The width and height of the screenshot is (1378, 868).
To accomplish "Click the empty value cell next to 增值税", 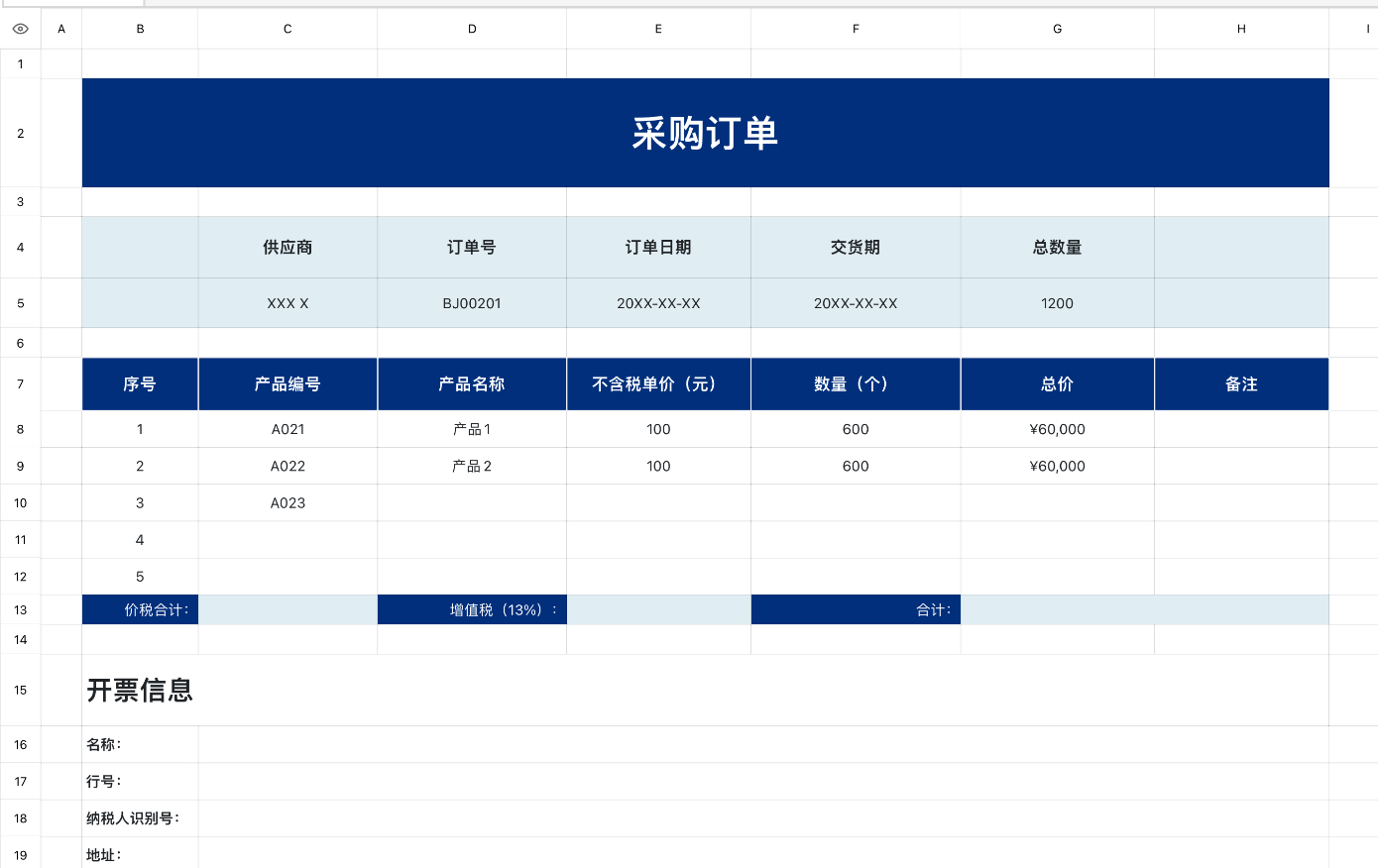I will click(658, 609).
